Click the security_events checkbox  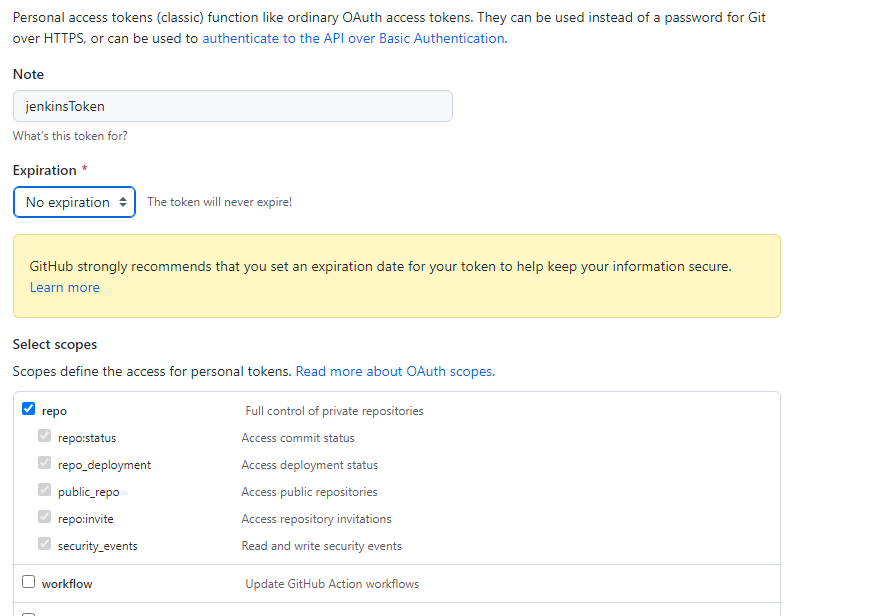click(x=44, y=545)
